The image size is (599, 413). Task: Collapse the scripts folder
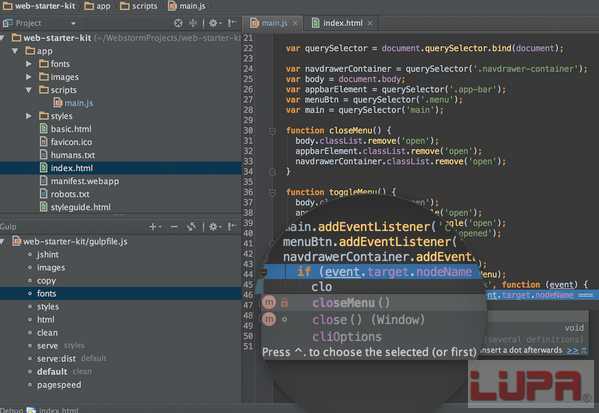click(29, 90)
